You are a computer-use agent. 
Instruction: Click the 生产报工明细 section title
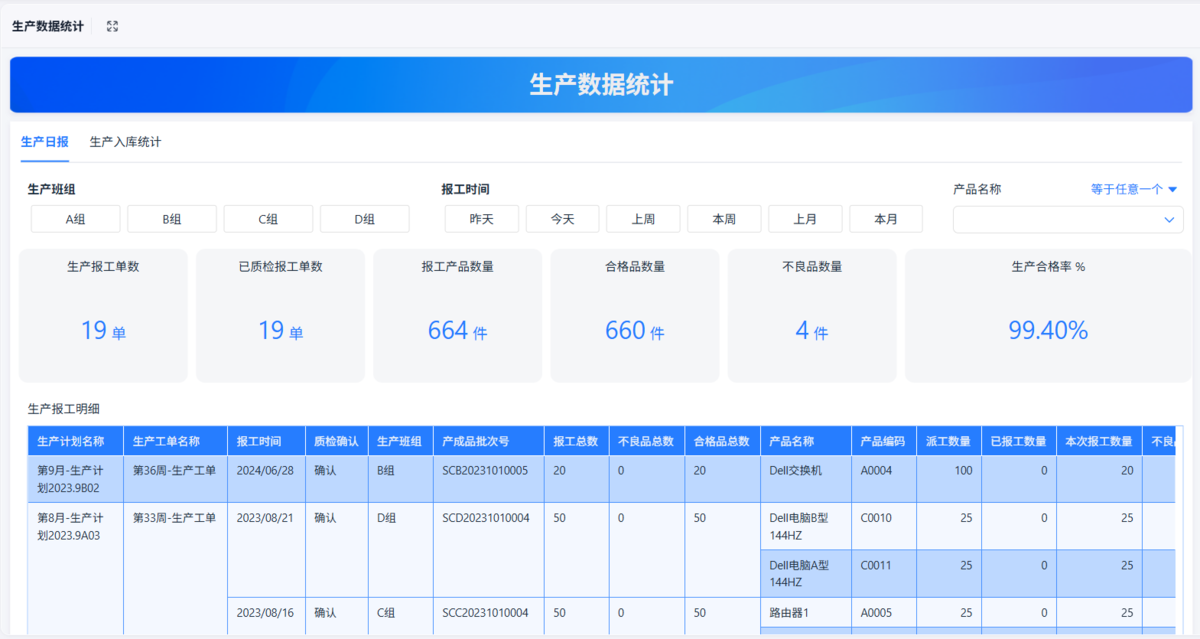(x=64, y=409)
